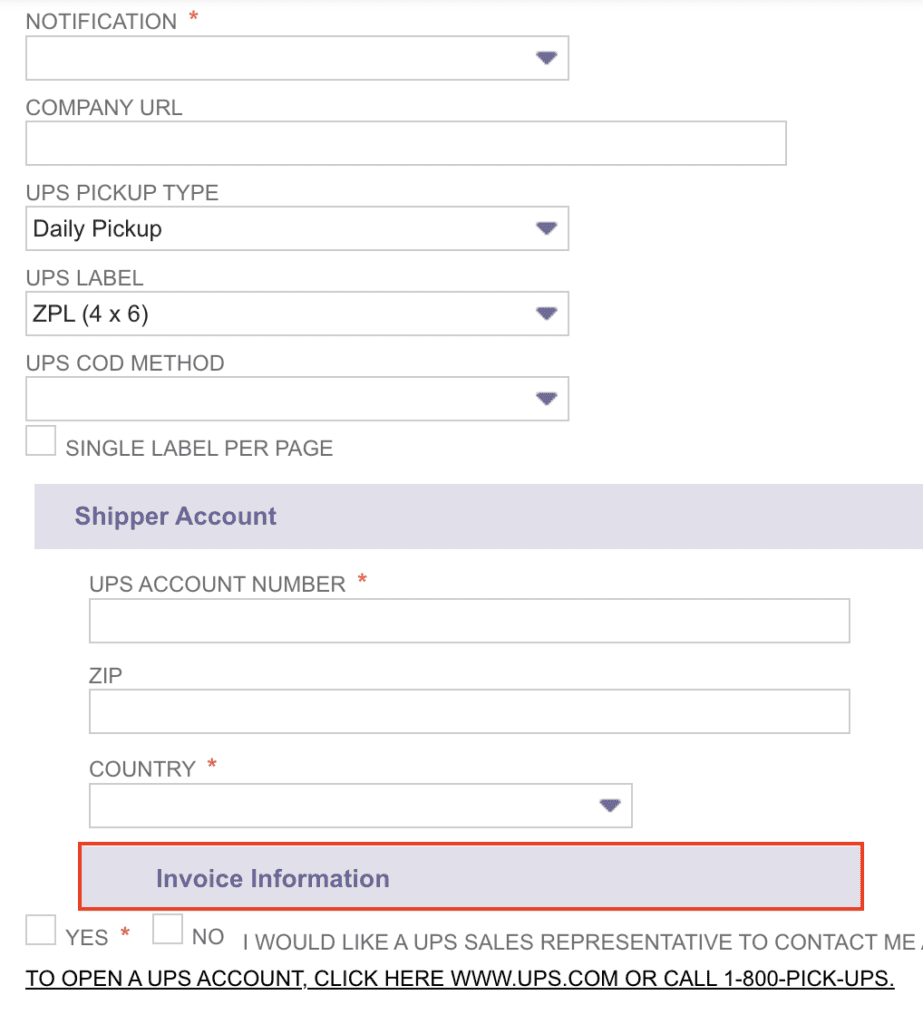
Task: Check the YES box for UPS contact
Action: point(41,930)
